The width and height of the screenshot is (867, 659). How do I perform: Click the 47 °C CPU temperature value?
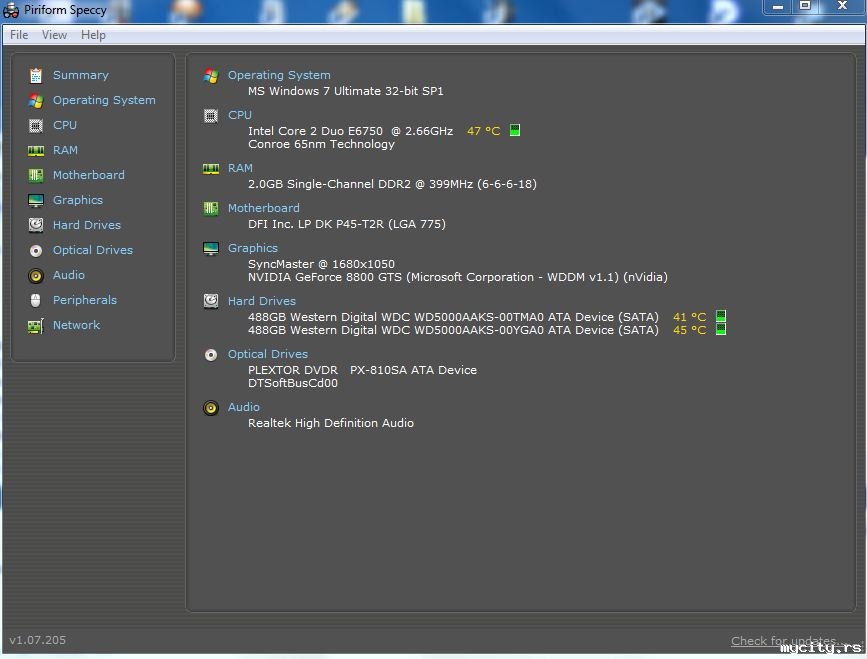click(483, 131)
